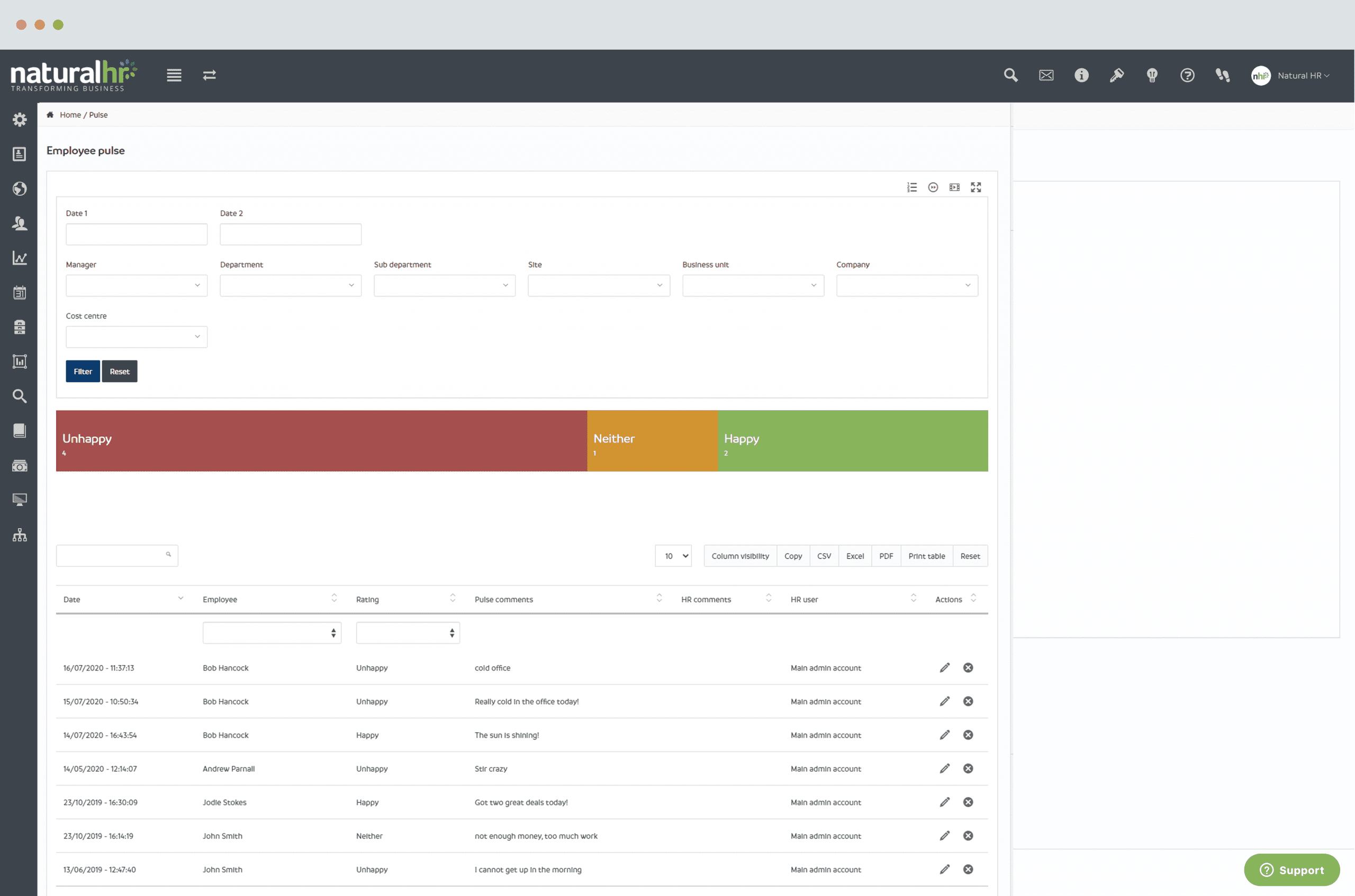
Task: Export table as PDF
Action: (886, 556)
